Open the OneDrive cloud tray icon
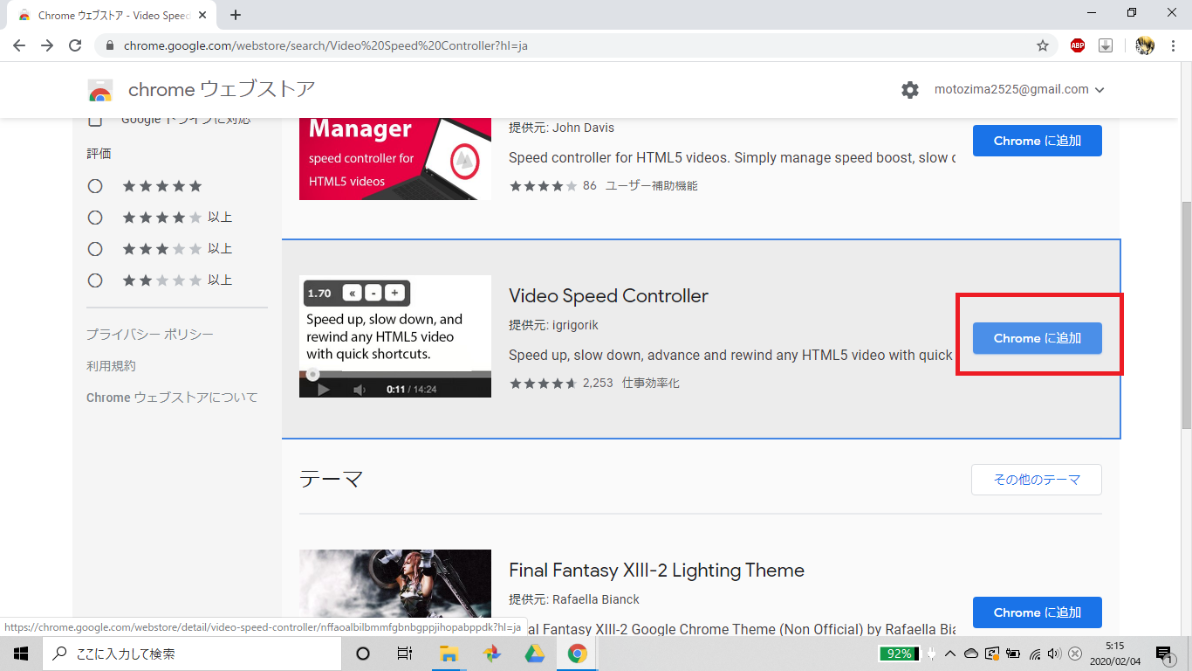The height and width of the screenshot is (671, 1192). [x=971, y=654]
